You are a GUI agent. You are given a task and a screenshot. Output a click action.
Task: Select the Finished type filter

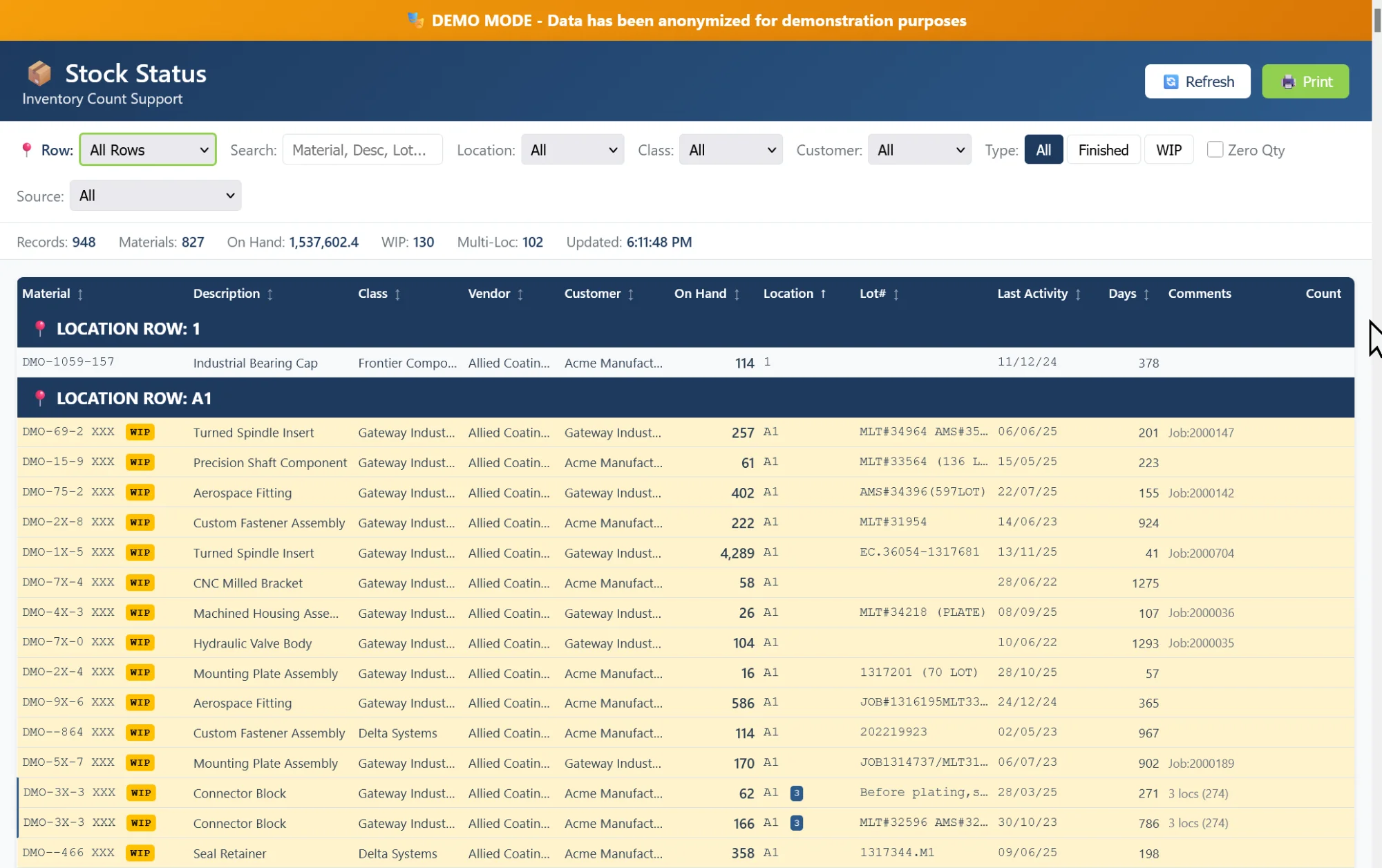coord(1103,150)
